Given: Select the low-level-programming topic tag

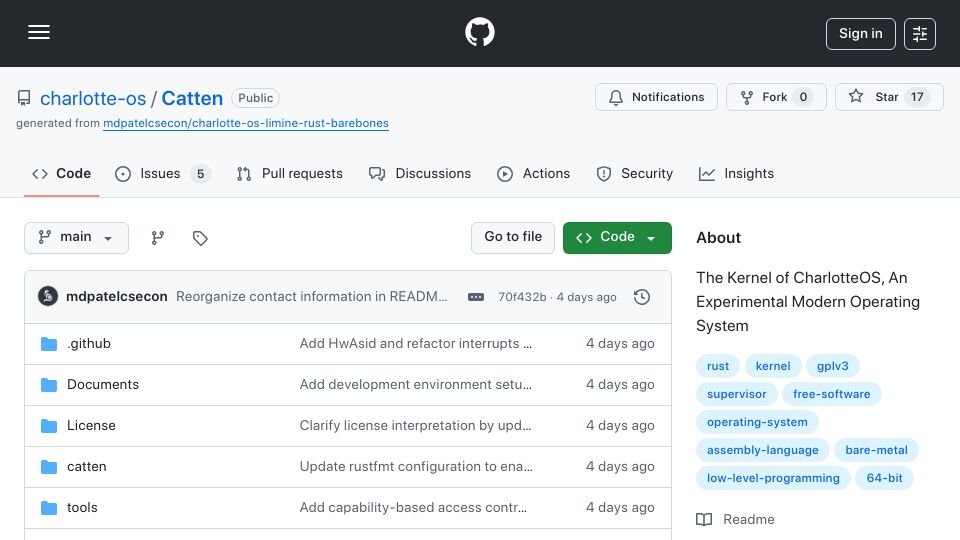Looking at the screenshot, I should pos(773,479).
